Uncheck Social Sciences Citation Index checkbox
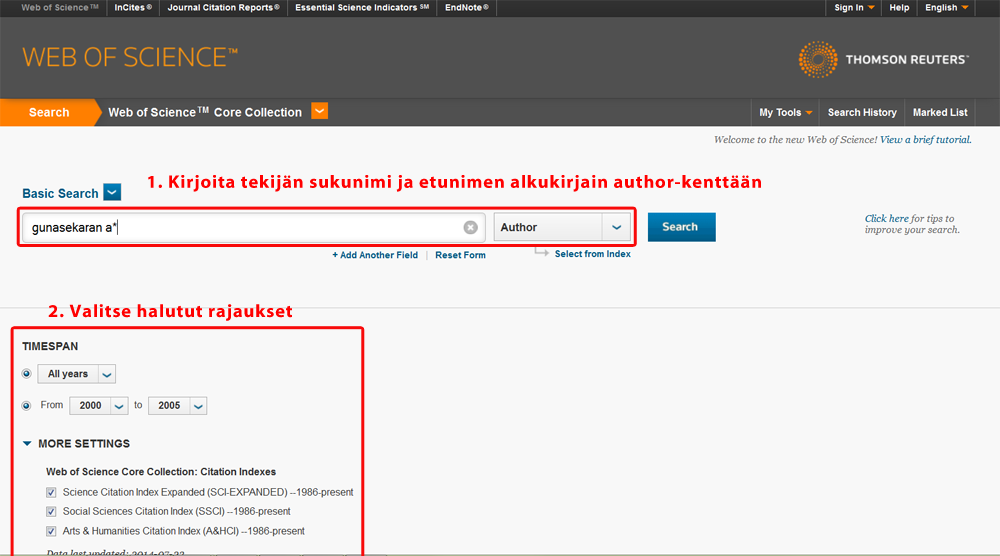Viewport: 1000px width, 556px height. pyautogui.click(x=51, y=511)
